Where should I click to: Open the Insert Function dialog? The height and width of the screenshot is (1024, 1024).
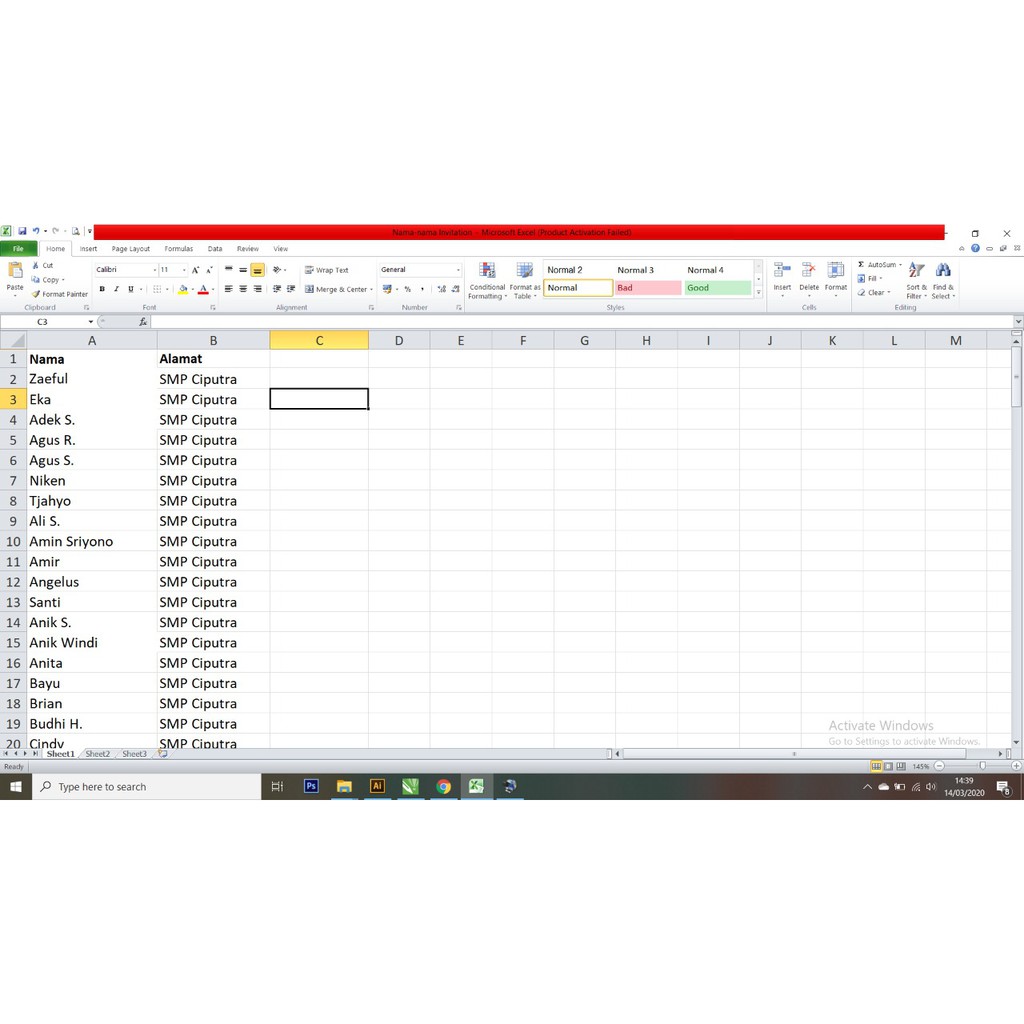point(143,322)
